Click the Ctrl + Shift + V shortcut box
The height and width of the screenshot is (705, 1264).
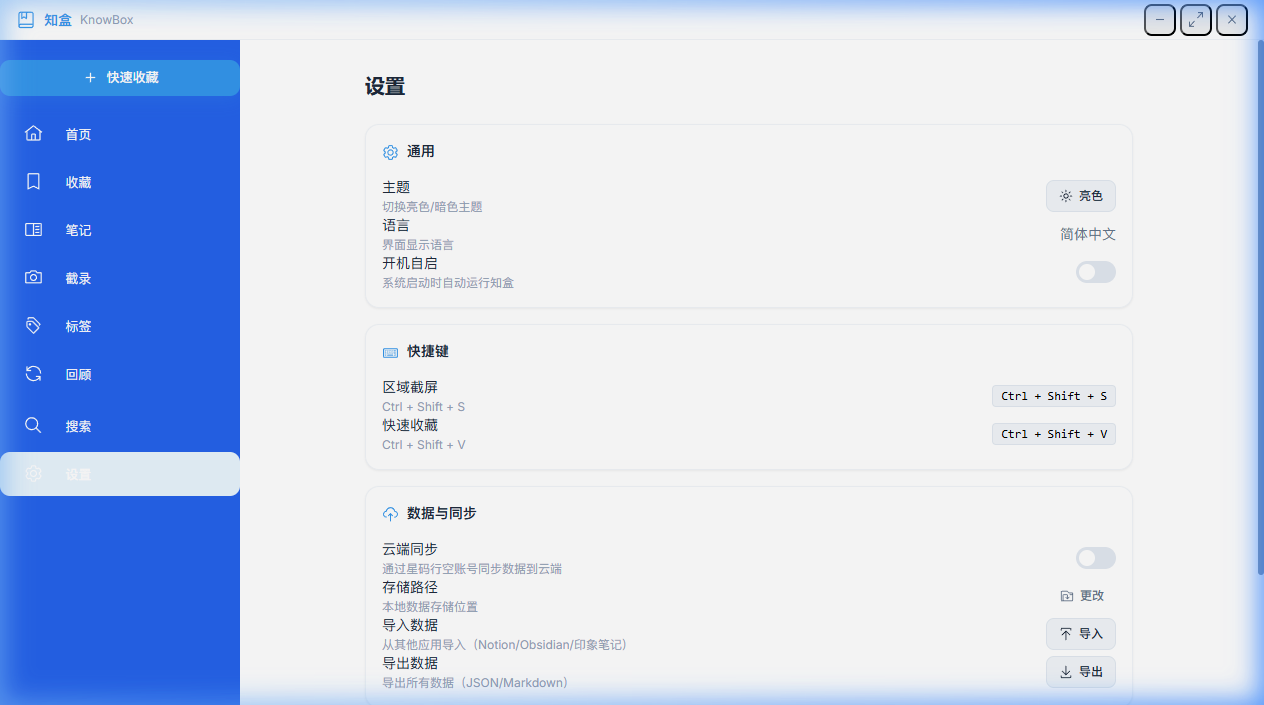1054,434
